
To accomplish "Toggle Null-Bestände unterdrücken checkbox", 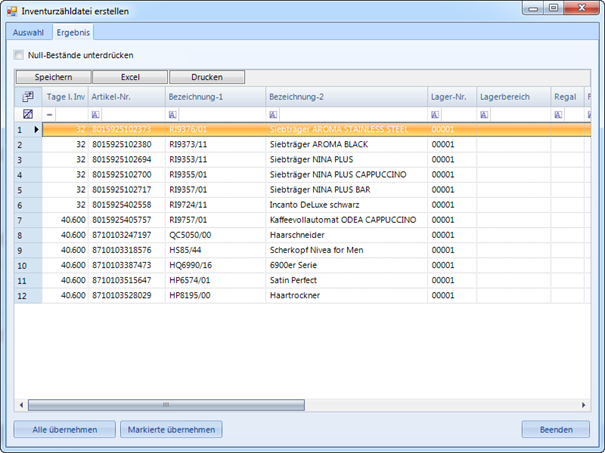I will click(18, 55).
